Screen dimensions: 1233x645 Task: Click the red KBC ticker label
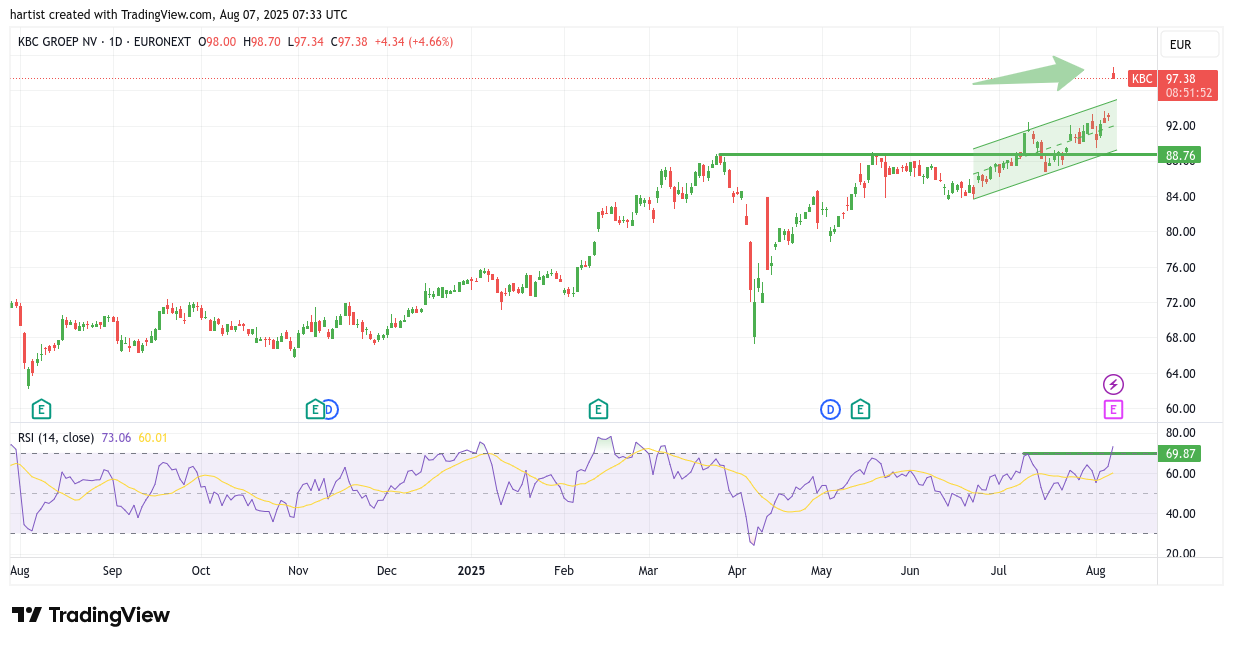(x=1142, y=78)
